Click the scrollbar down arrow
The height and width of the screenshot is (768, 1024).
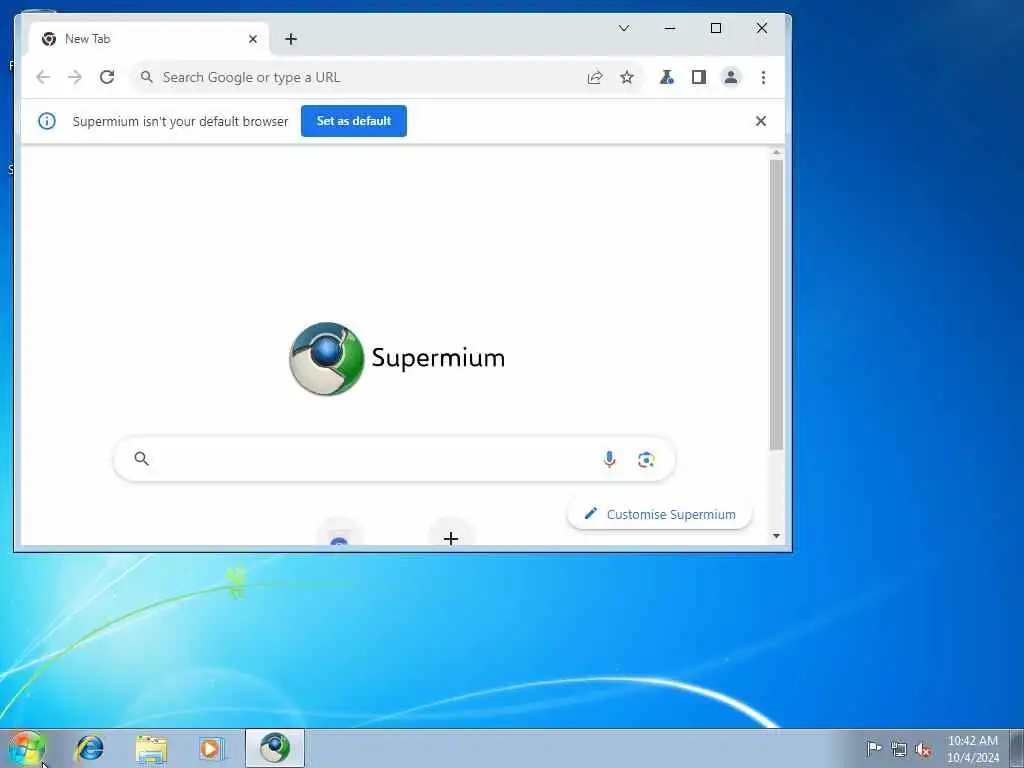(x=776, y=536)
